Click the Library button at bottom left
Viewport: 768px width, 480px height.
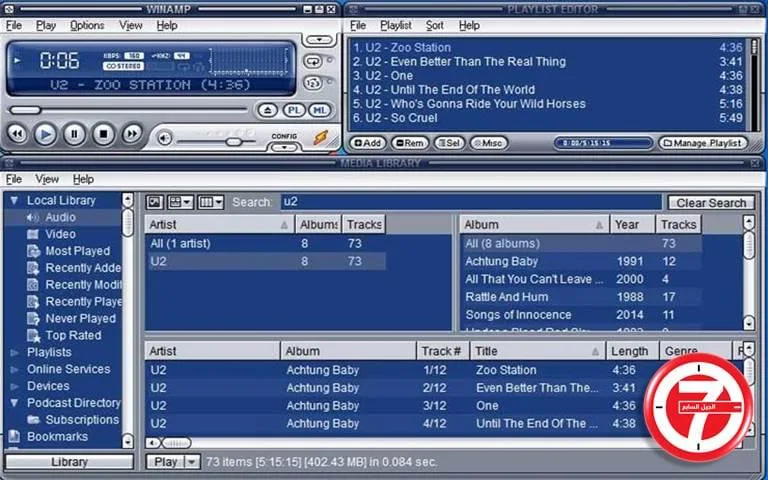(x=69, y=462)
